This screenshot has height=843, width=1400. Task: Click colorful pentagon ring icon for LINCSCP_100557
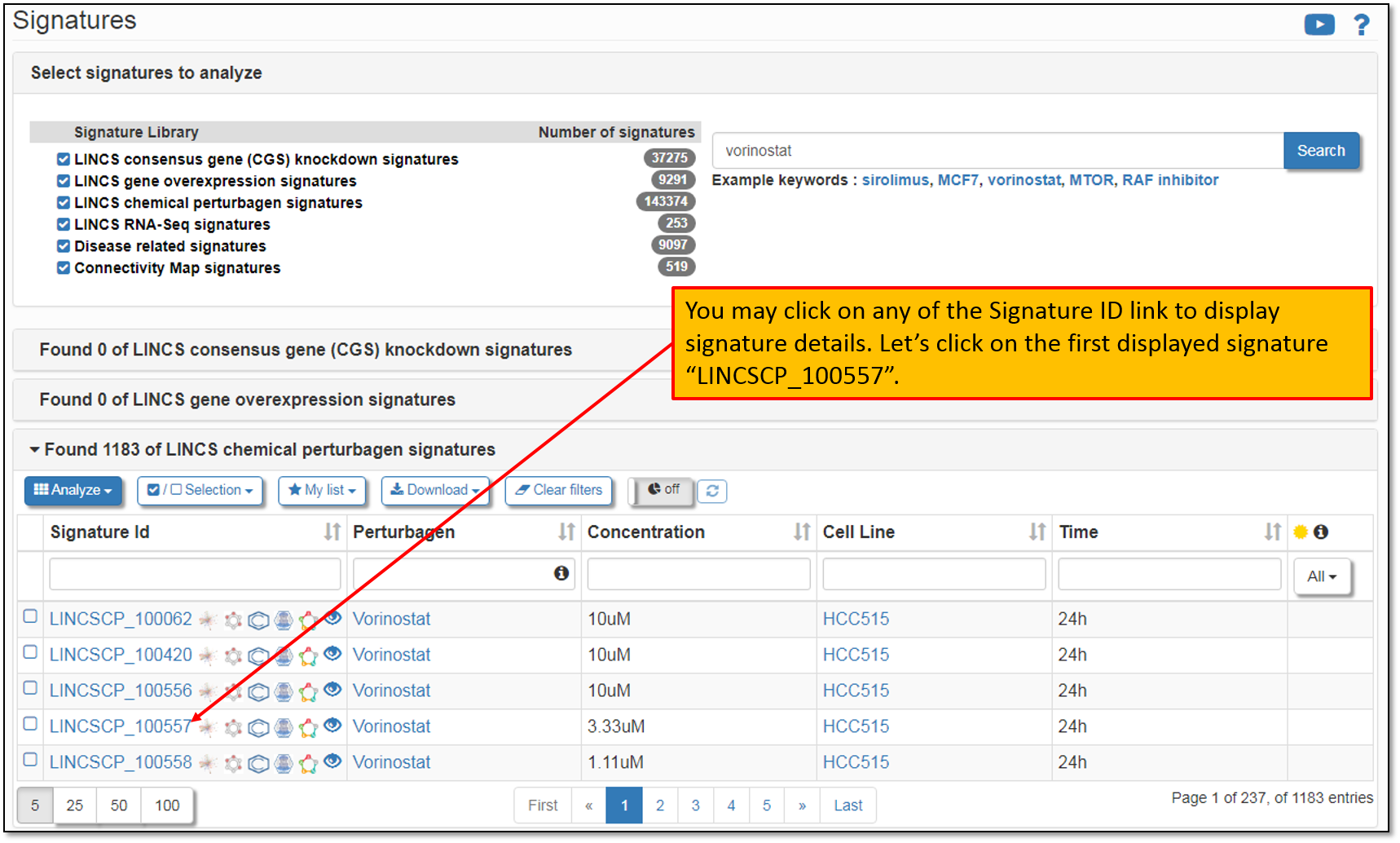point(308,728)
